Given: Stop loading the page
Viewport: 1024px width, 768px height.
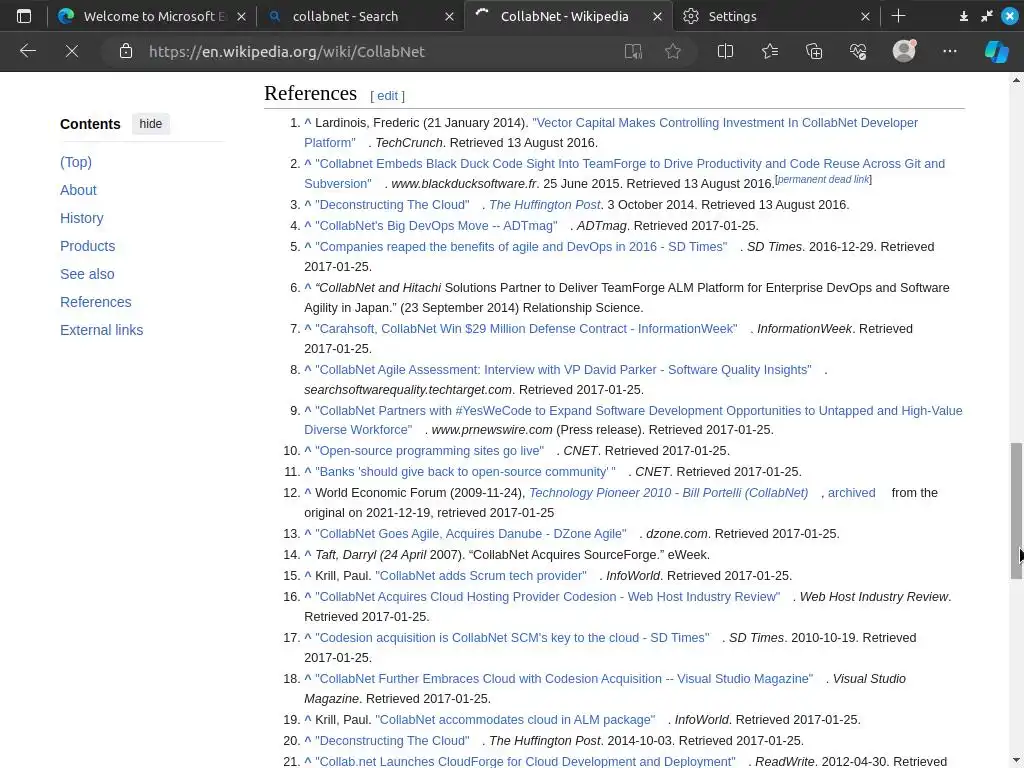Looking at the screenshot, I should 72,51.
